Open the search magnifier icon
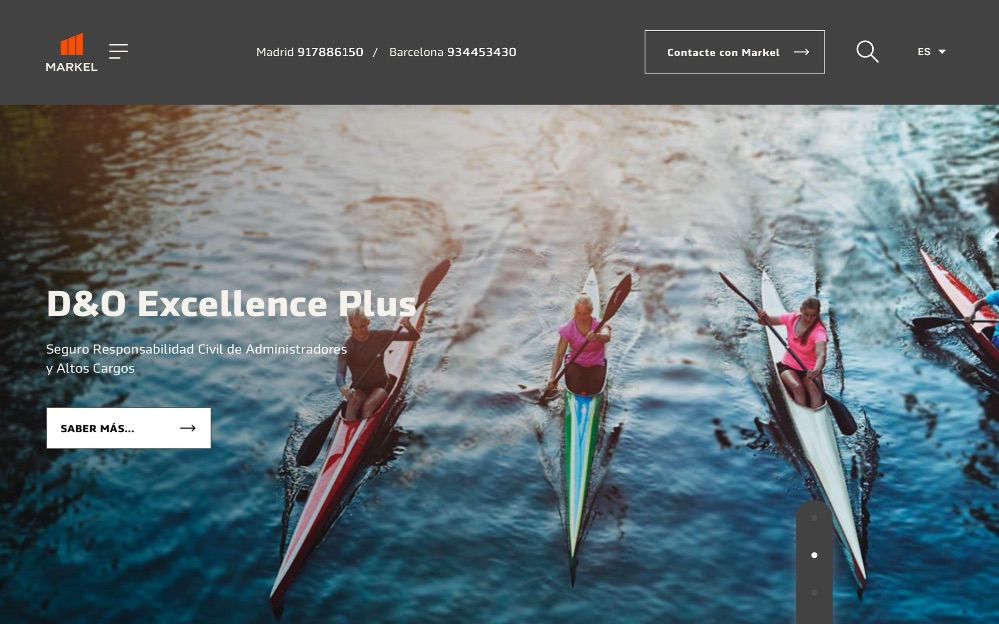 867,52
